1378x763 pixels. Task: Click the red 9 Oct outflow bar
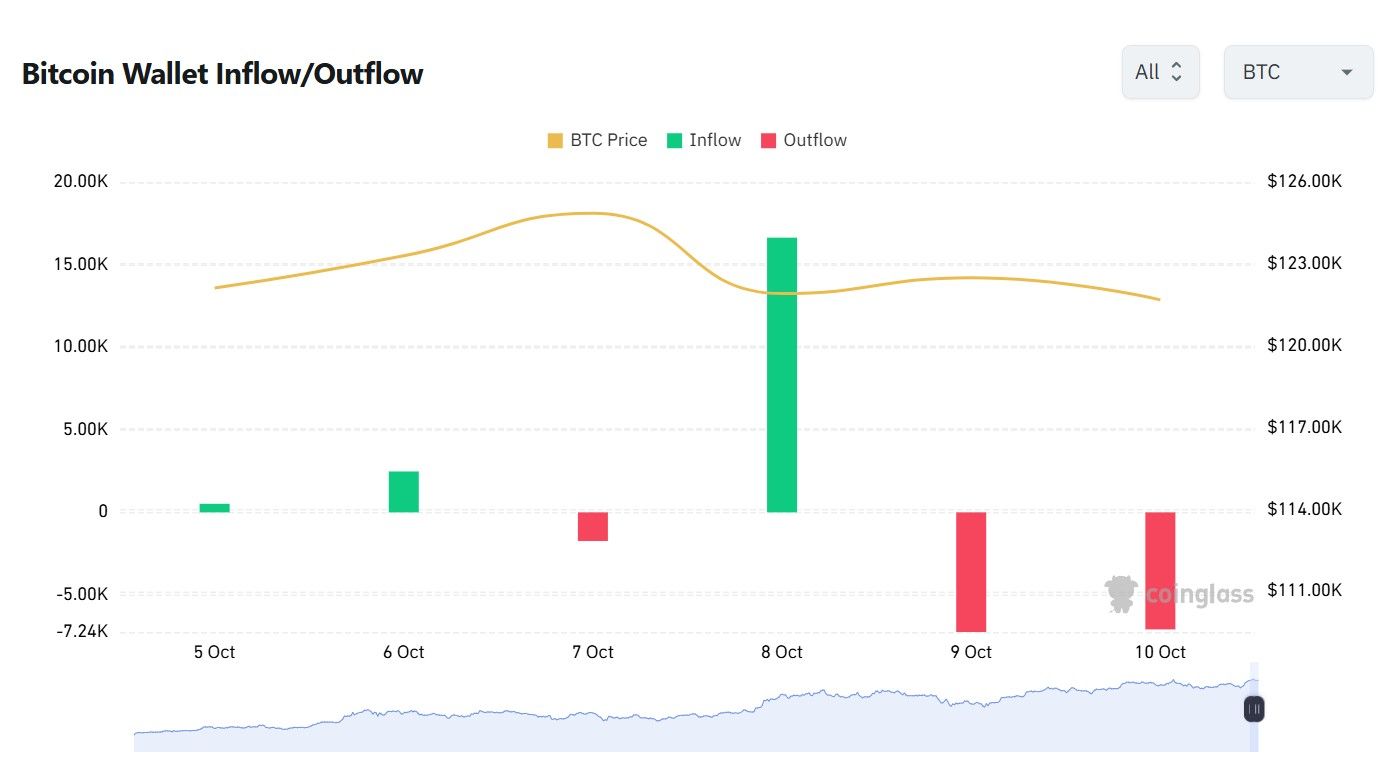point(971,571)
